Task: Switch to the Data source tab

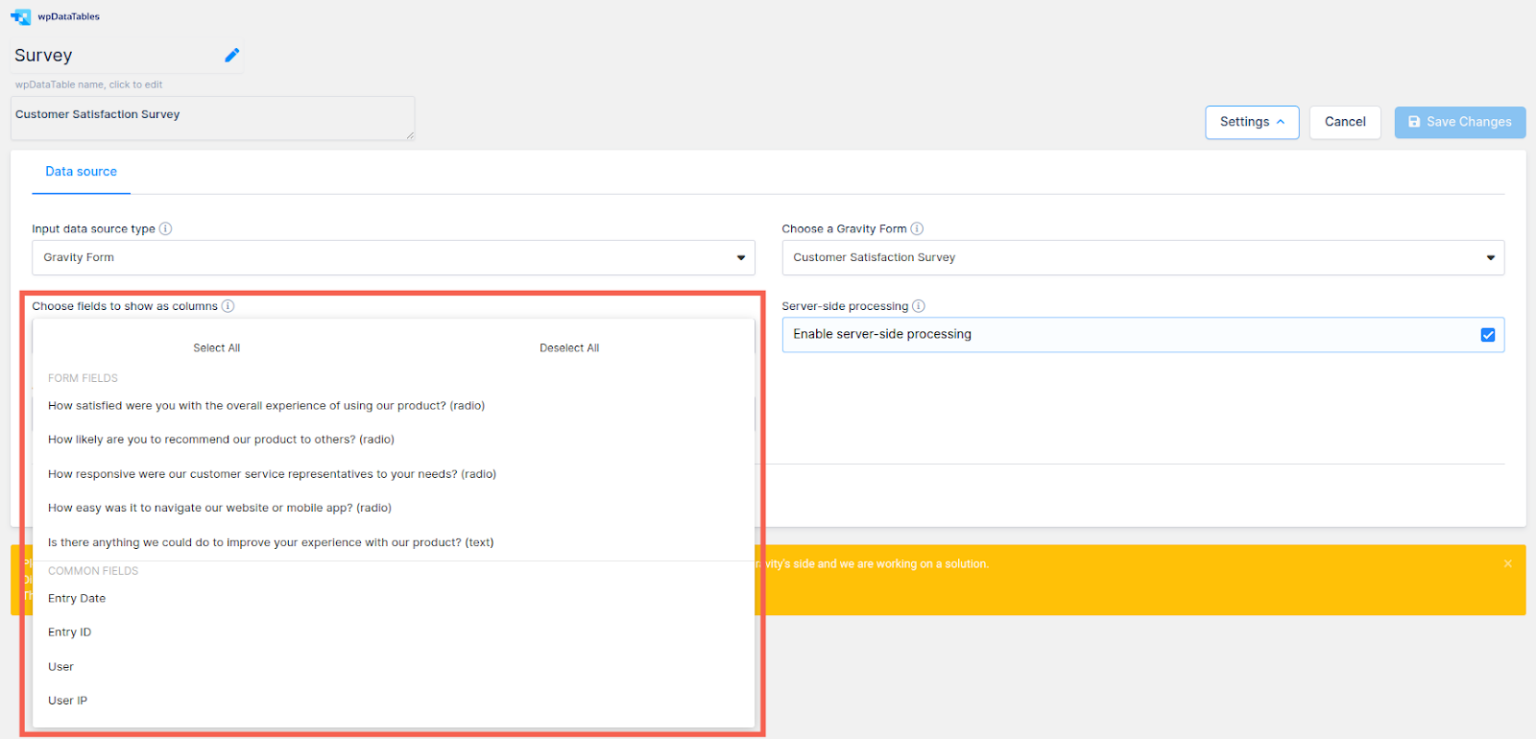Action: pos(81,172)
